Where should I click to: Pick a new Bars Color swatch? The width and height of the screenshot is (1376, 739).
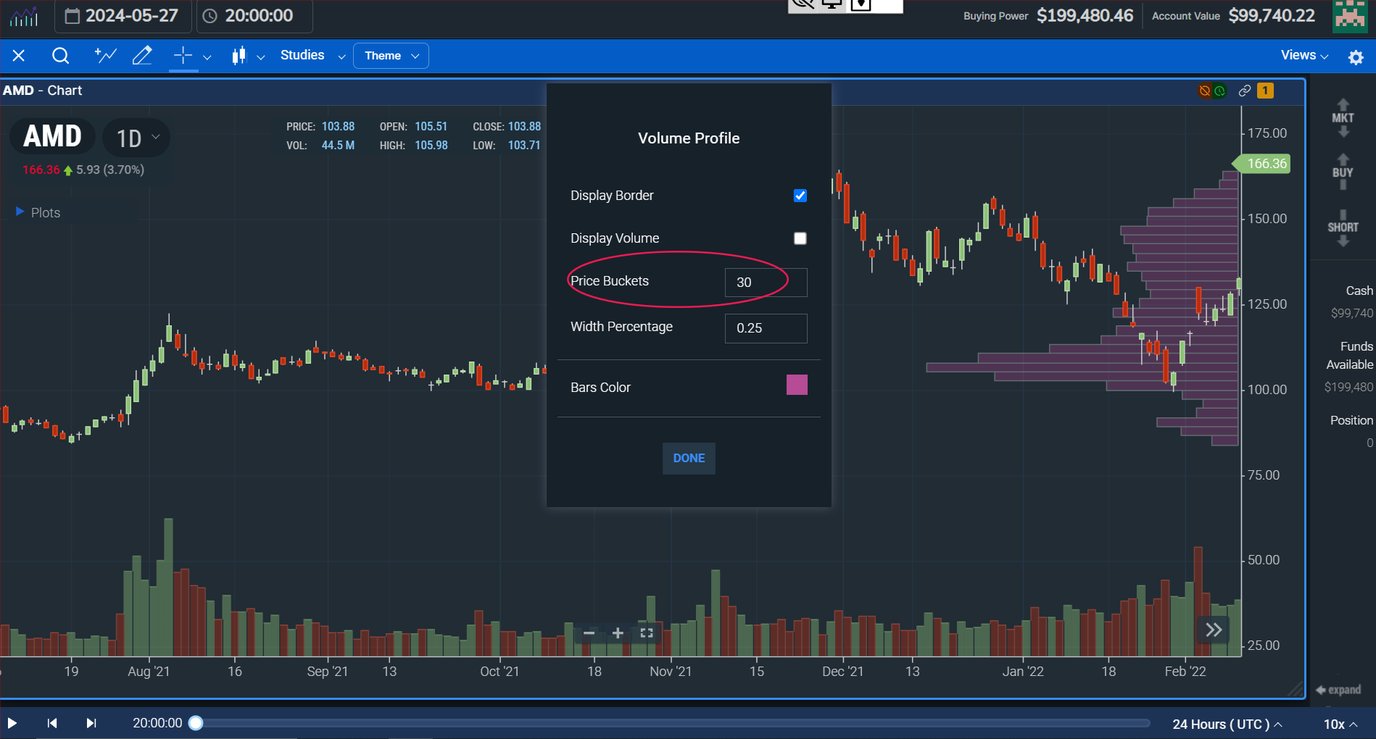click(796, 384)
